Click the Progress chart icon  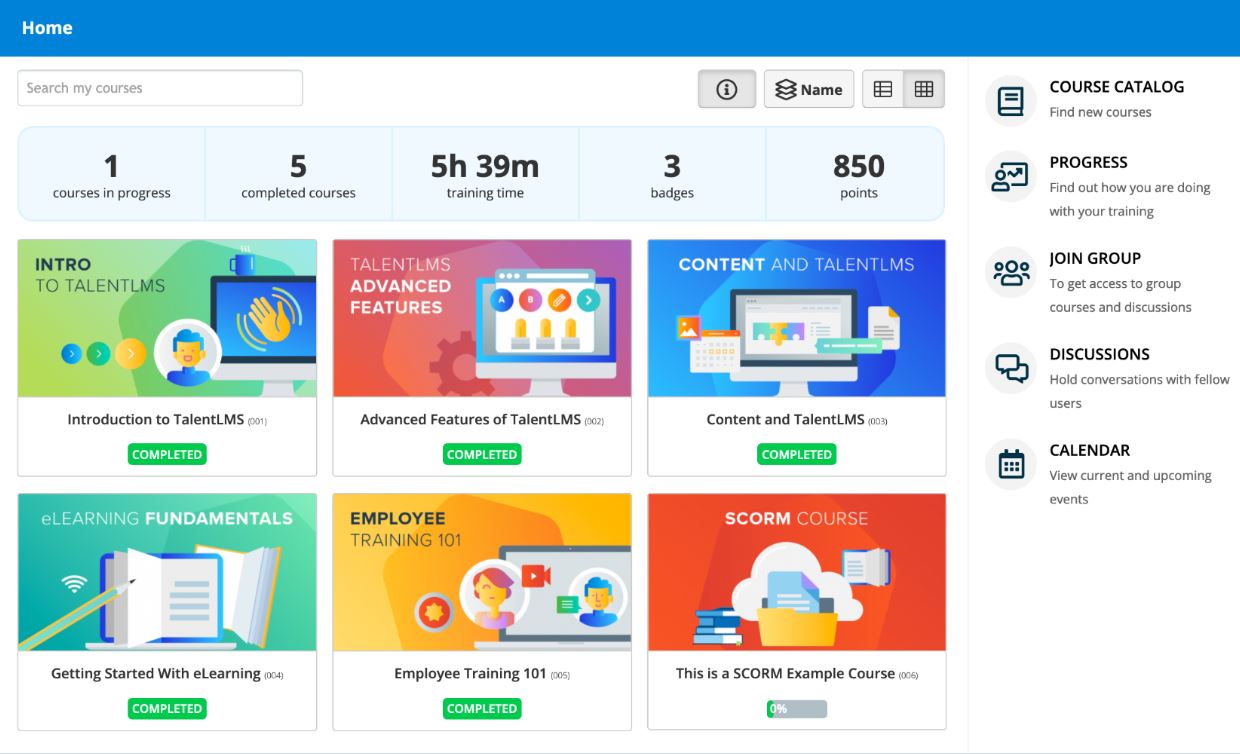tap(1011, 177)
